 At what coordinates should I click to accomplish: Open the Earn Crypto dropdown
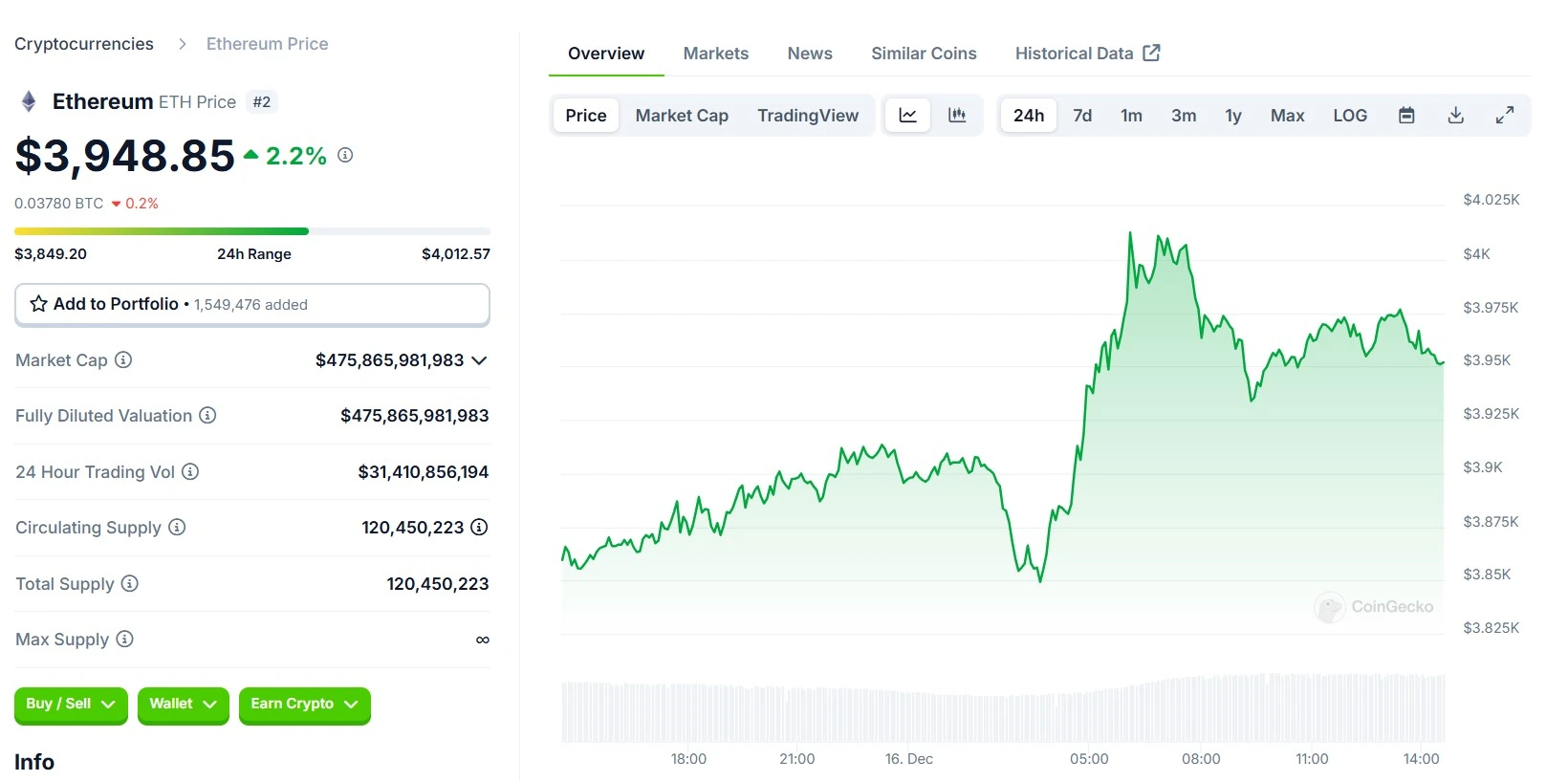point(304,705)
